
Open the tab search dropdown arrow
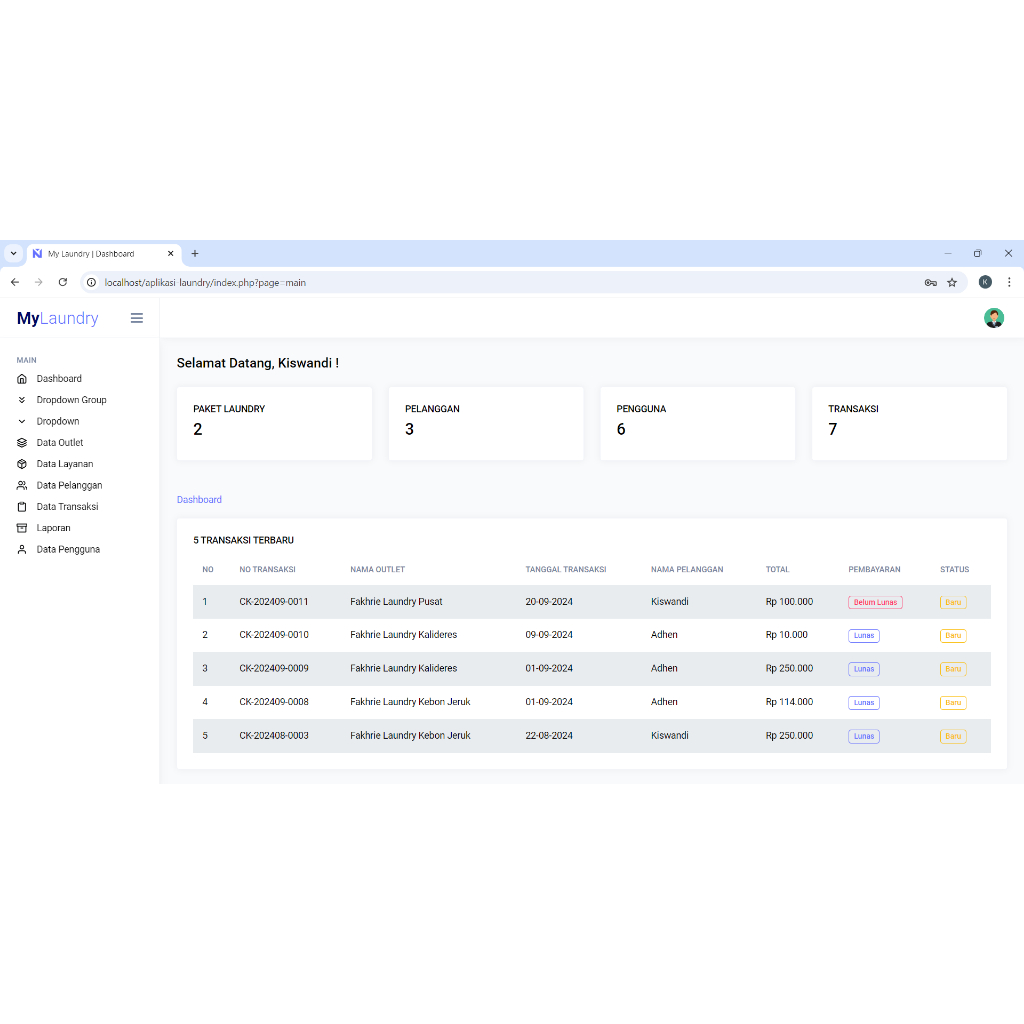point(14,254)
